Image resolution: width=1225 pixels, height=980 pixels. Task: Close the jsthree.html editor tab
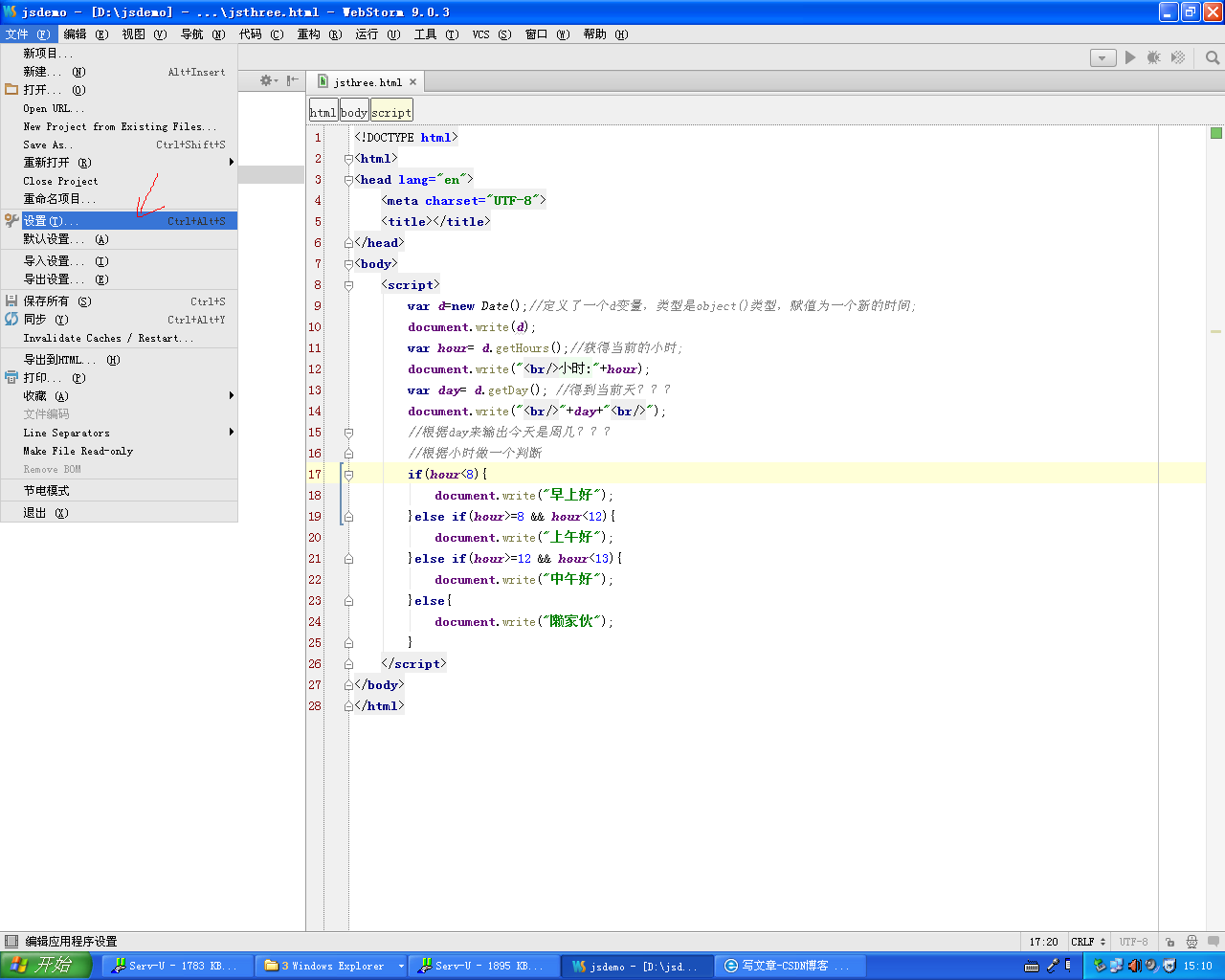click(413, 82)
